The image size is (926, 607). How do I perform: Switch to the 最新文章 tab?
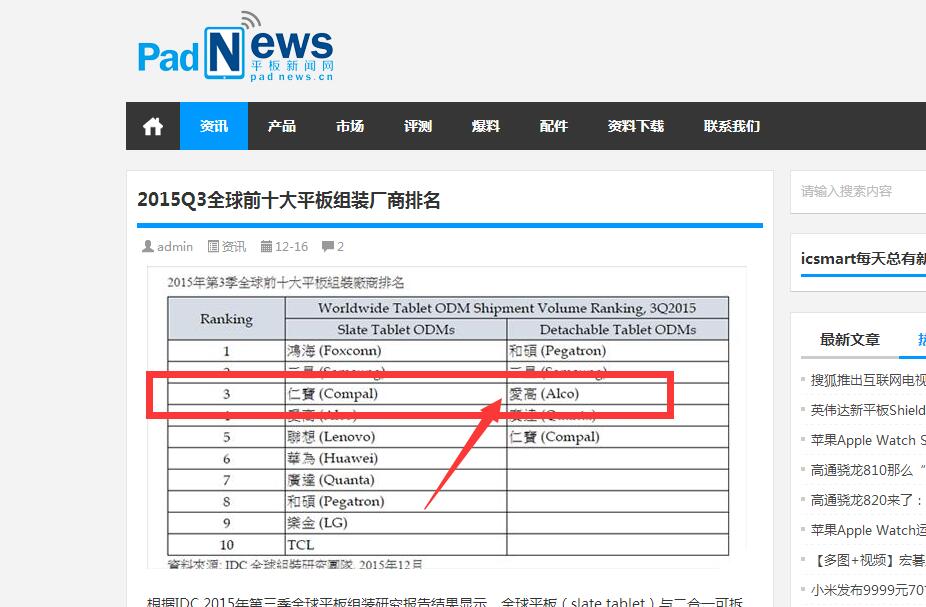(849, 339)
